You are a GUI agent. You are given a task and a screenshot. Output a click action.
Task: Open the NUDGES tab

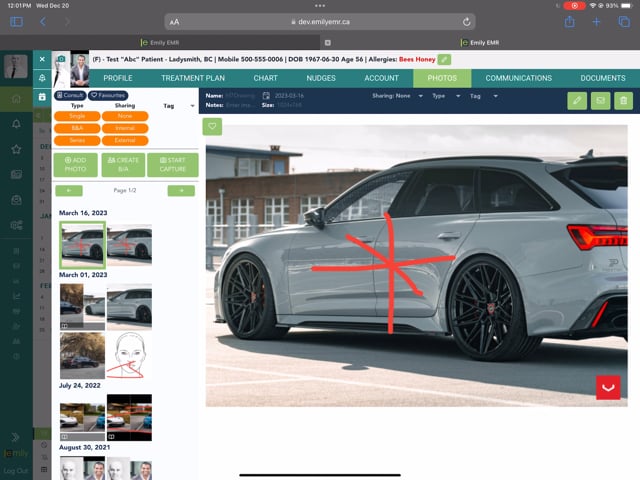click(x=321, y=78)
